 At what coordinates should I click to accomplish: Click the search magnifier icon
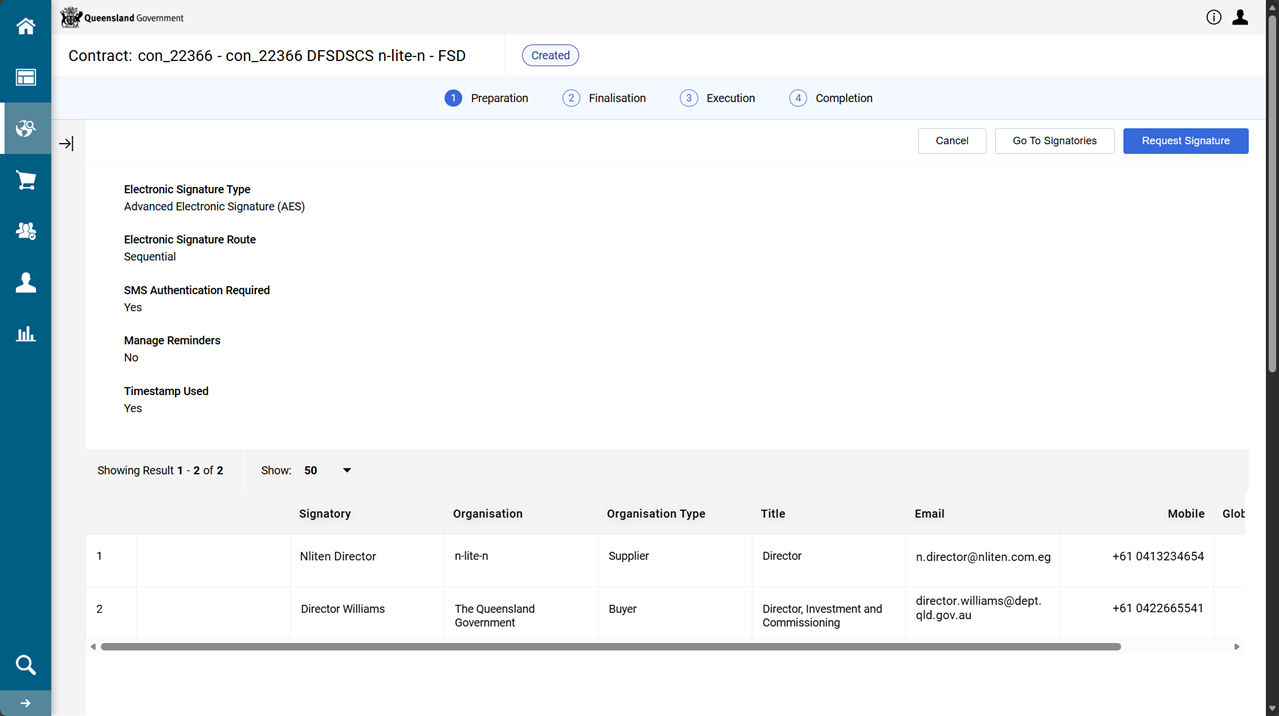point(26,665)
